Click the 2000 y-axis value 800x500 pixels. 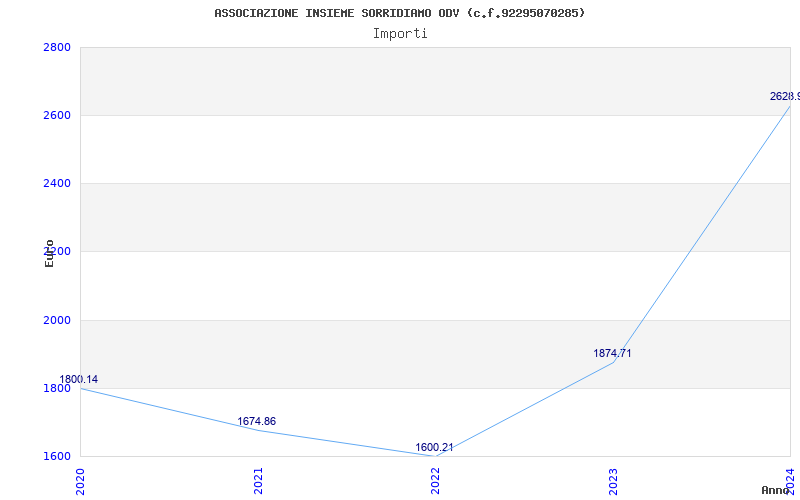tap(57, 320)
